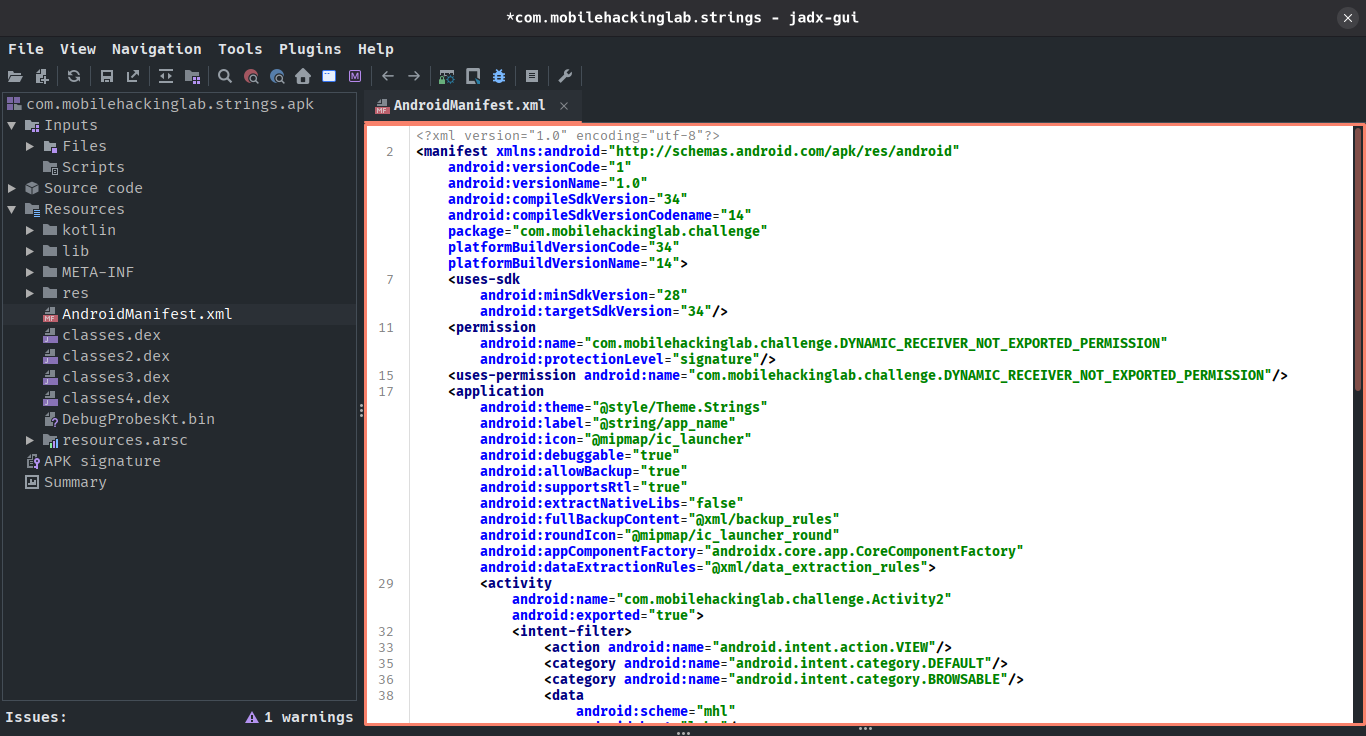The height and width of the screenshot is (736, 1366).
Task: Open the log viewer toolbar icon
Action: (x=532, y=76)
